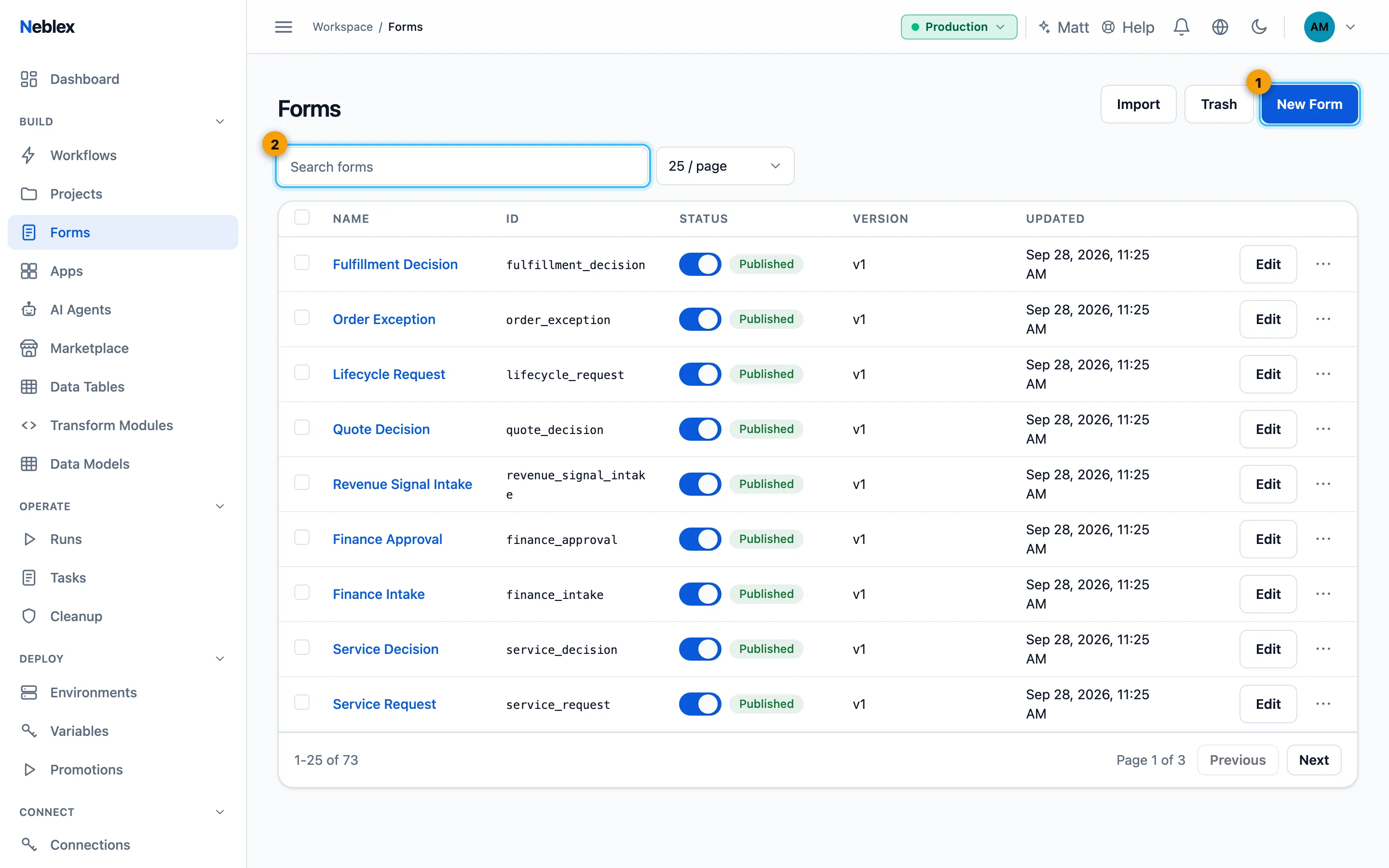Open Environments in the sidebar
Screen dimensions: 1389x868
pos(123,692)
